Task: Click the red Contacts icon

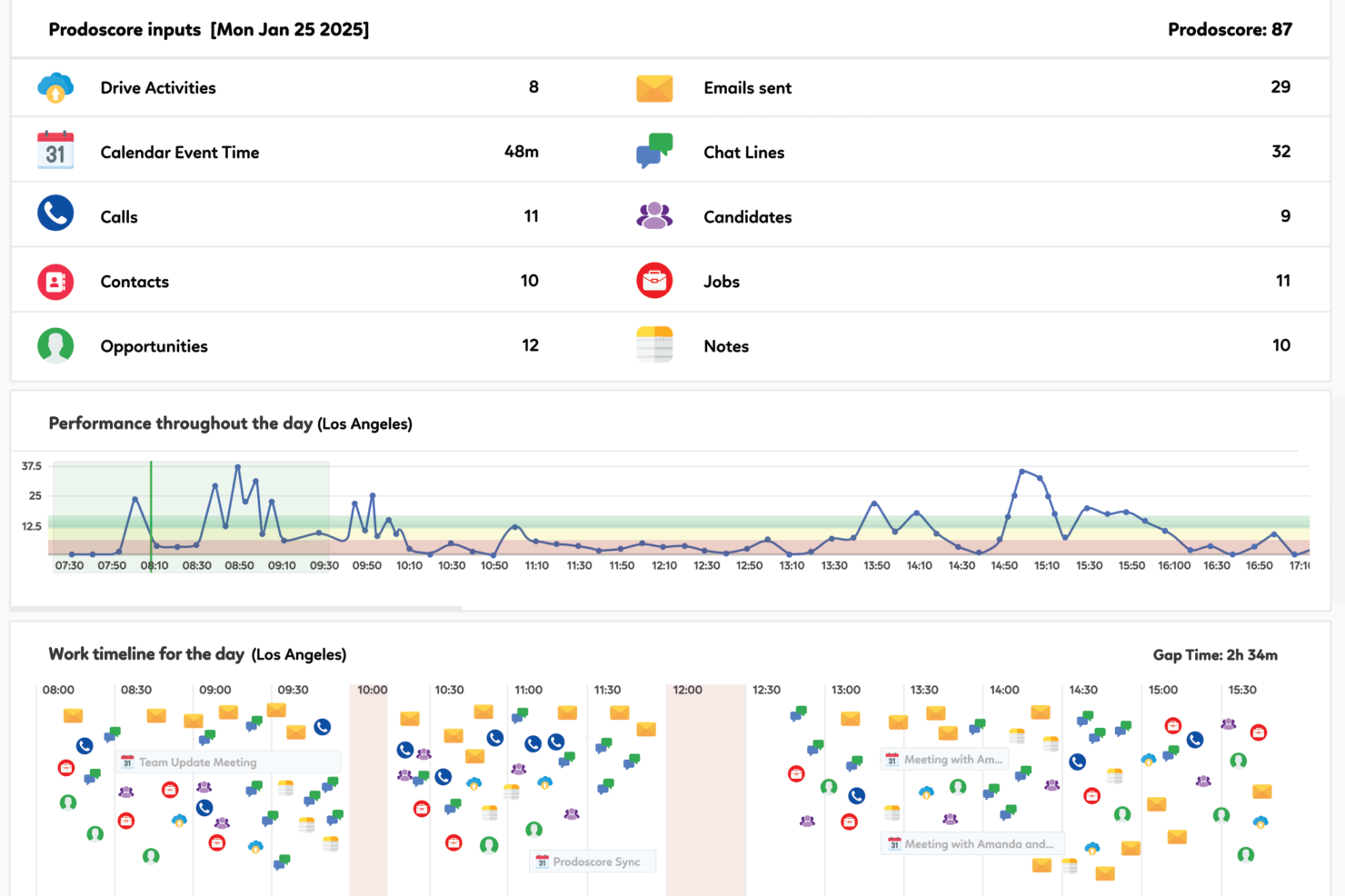Action: 55,282
